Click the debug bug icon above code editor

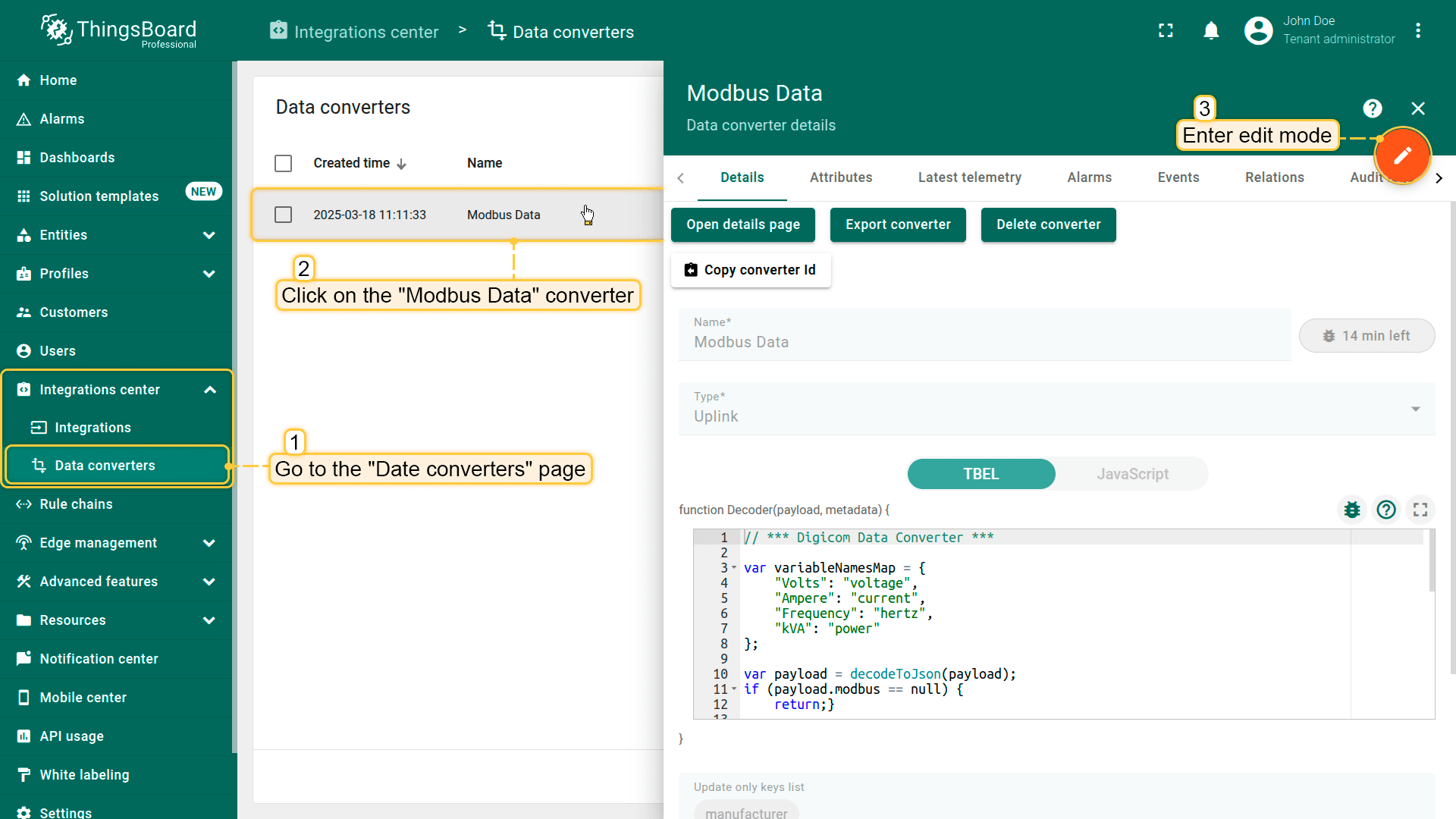(1351, 510)
